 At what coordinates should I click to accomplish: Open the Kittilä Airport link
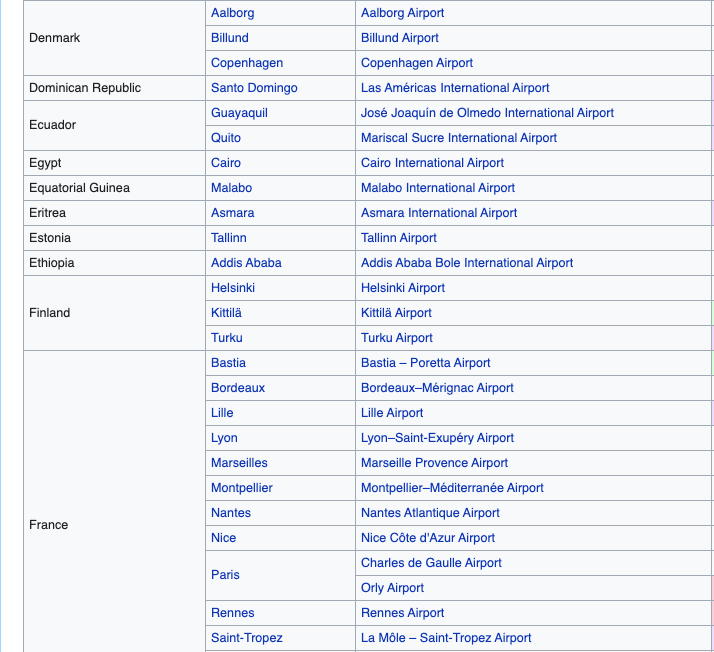[396, 313]
